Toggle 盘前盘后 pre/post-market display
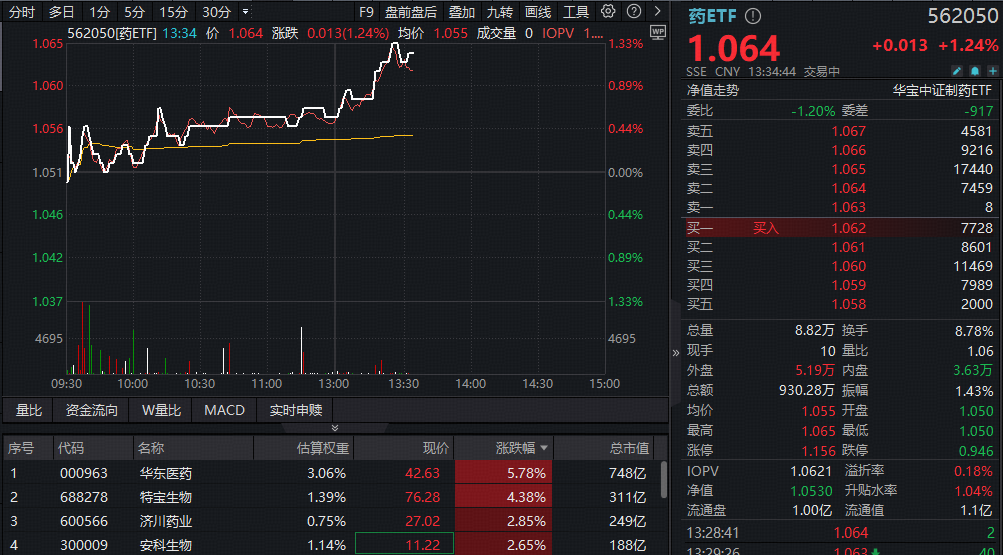The width and height of the screenshot is (1003, 555). (410, 12)
